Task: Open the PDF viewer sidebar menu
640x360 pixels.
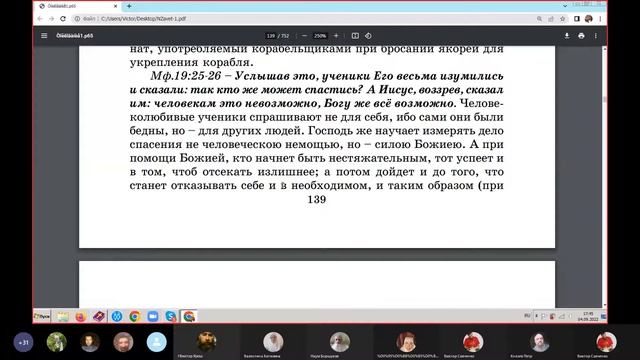Action: coord(44,36)
